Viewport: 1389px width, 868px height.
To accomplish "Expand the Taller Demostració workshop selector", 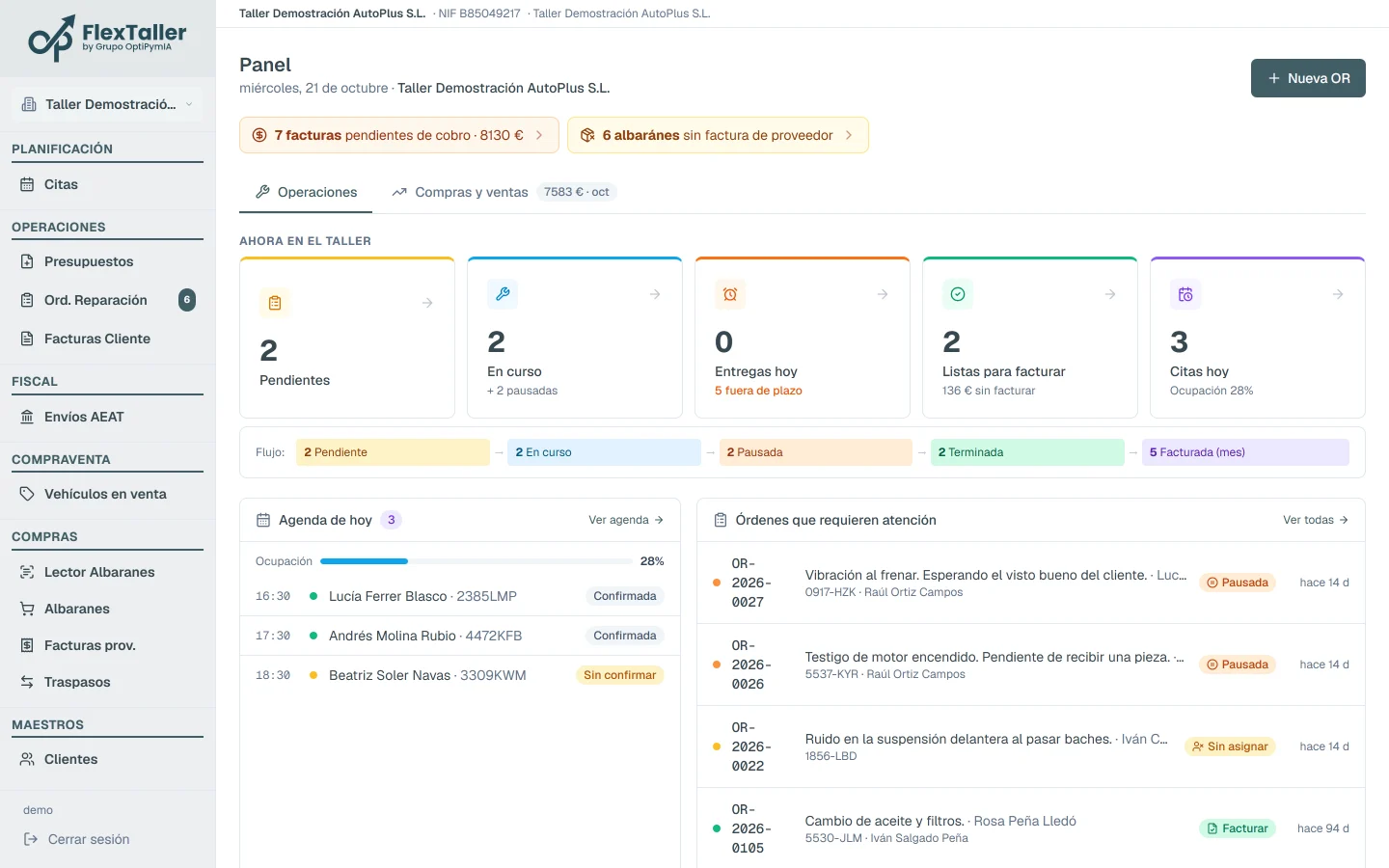I will coord(107,104).
